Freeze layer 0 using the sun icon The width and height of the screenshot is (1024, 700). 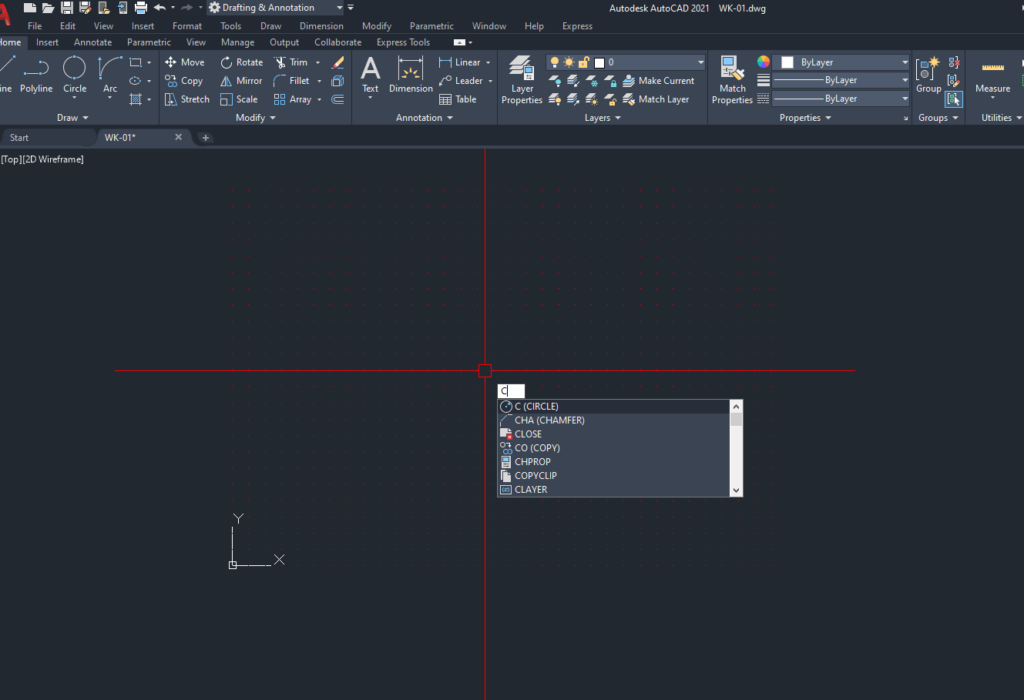[568, 61]
